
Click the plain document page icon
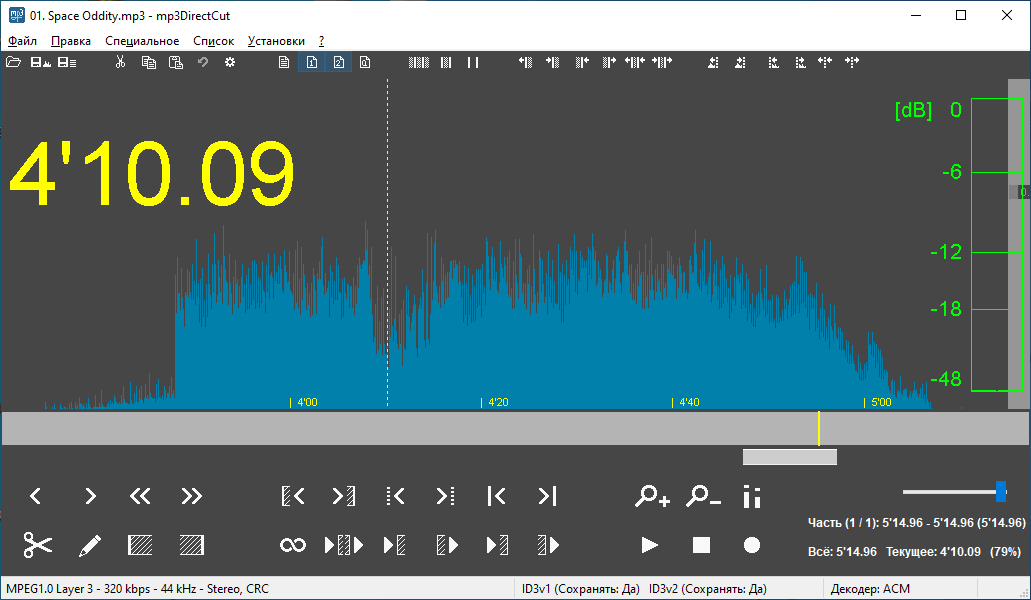point(284,62)
